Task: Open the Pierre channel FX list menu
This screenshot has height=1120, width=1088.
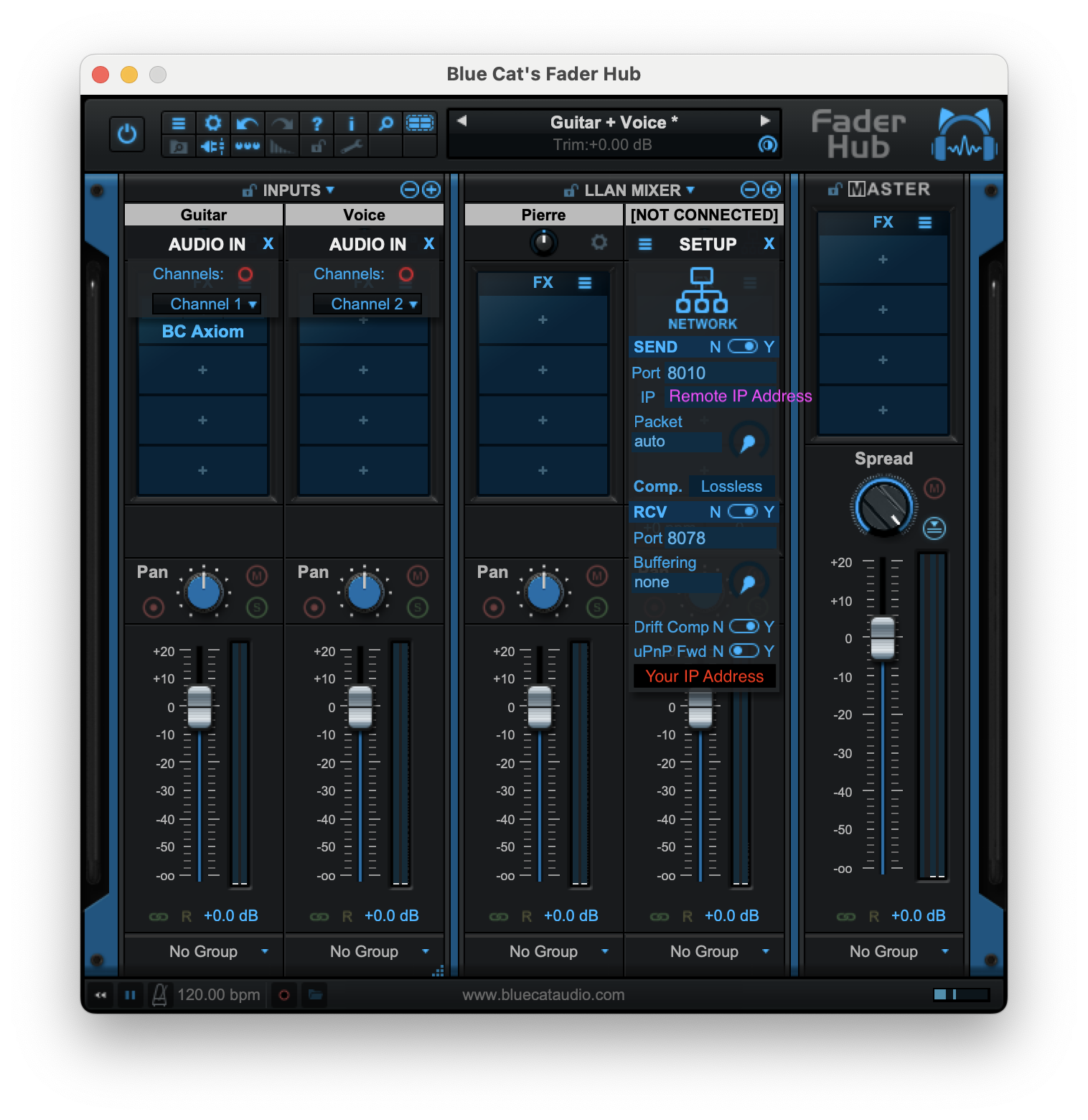Action: 585,283
